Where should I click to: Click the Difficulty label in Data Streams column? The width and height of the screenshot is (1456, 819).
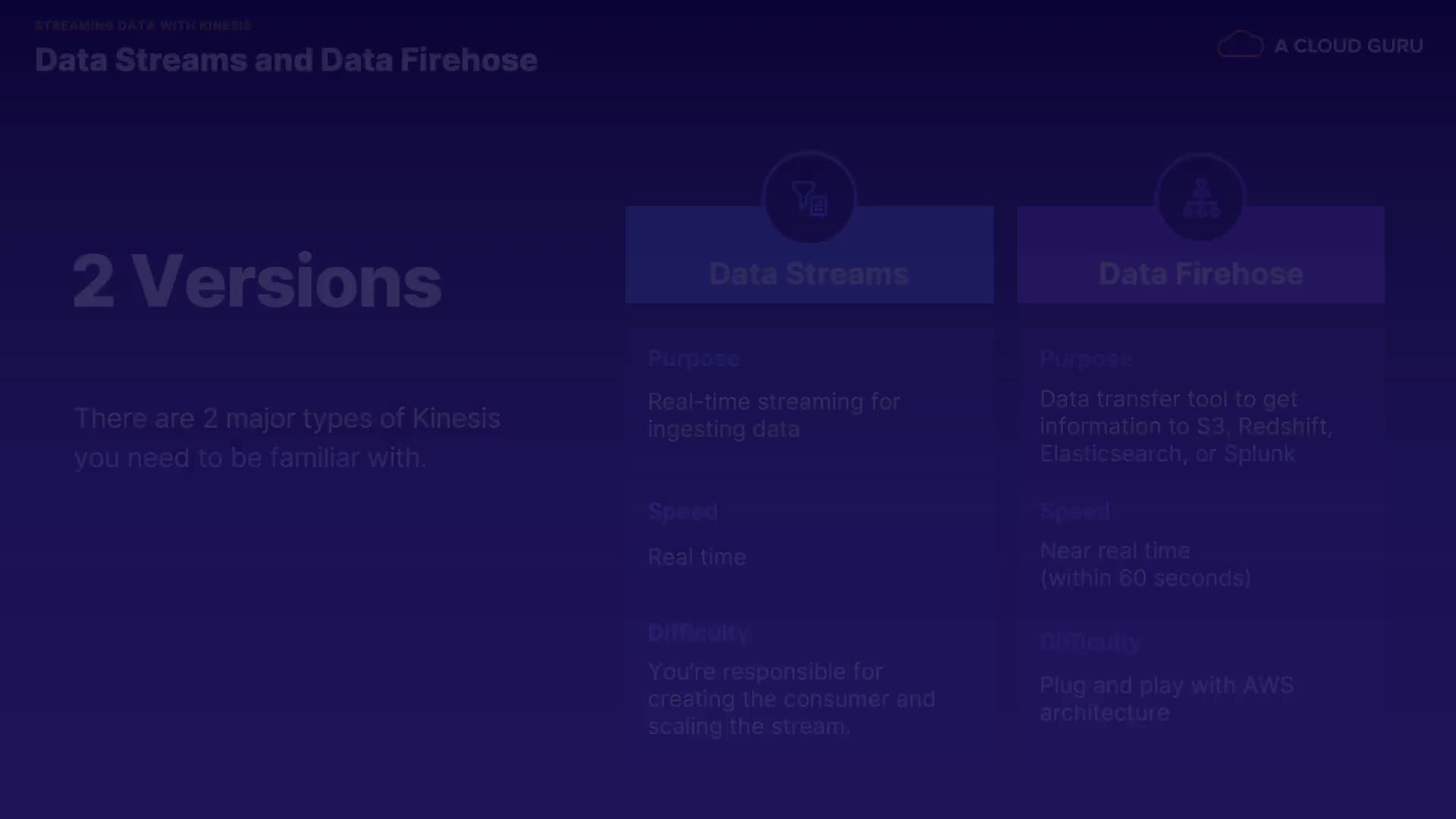pos(698,633)
